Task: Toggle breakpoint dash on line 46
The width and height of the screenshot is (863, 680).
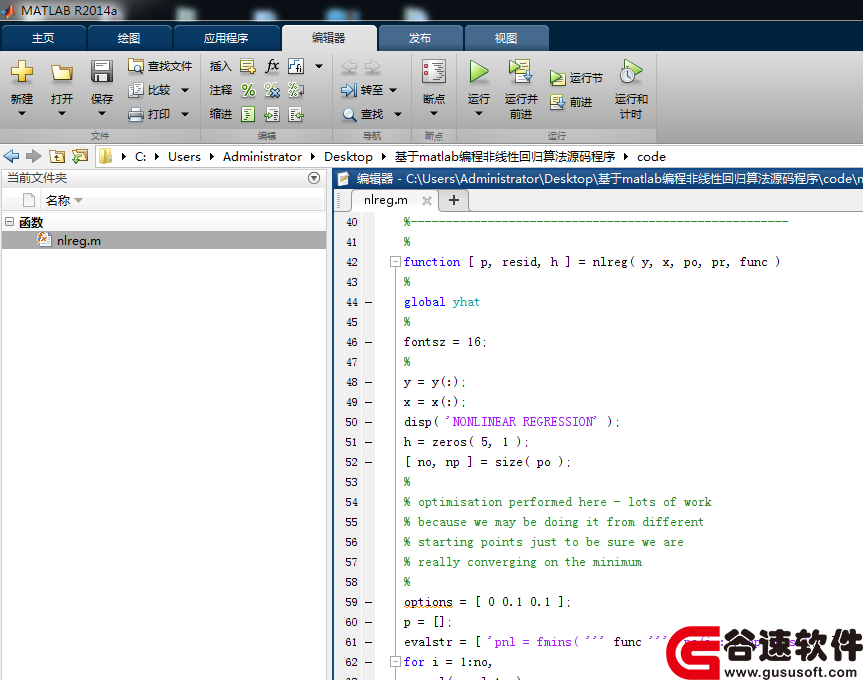Action: point(369,342)
